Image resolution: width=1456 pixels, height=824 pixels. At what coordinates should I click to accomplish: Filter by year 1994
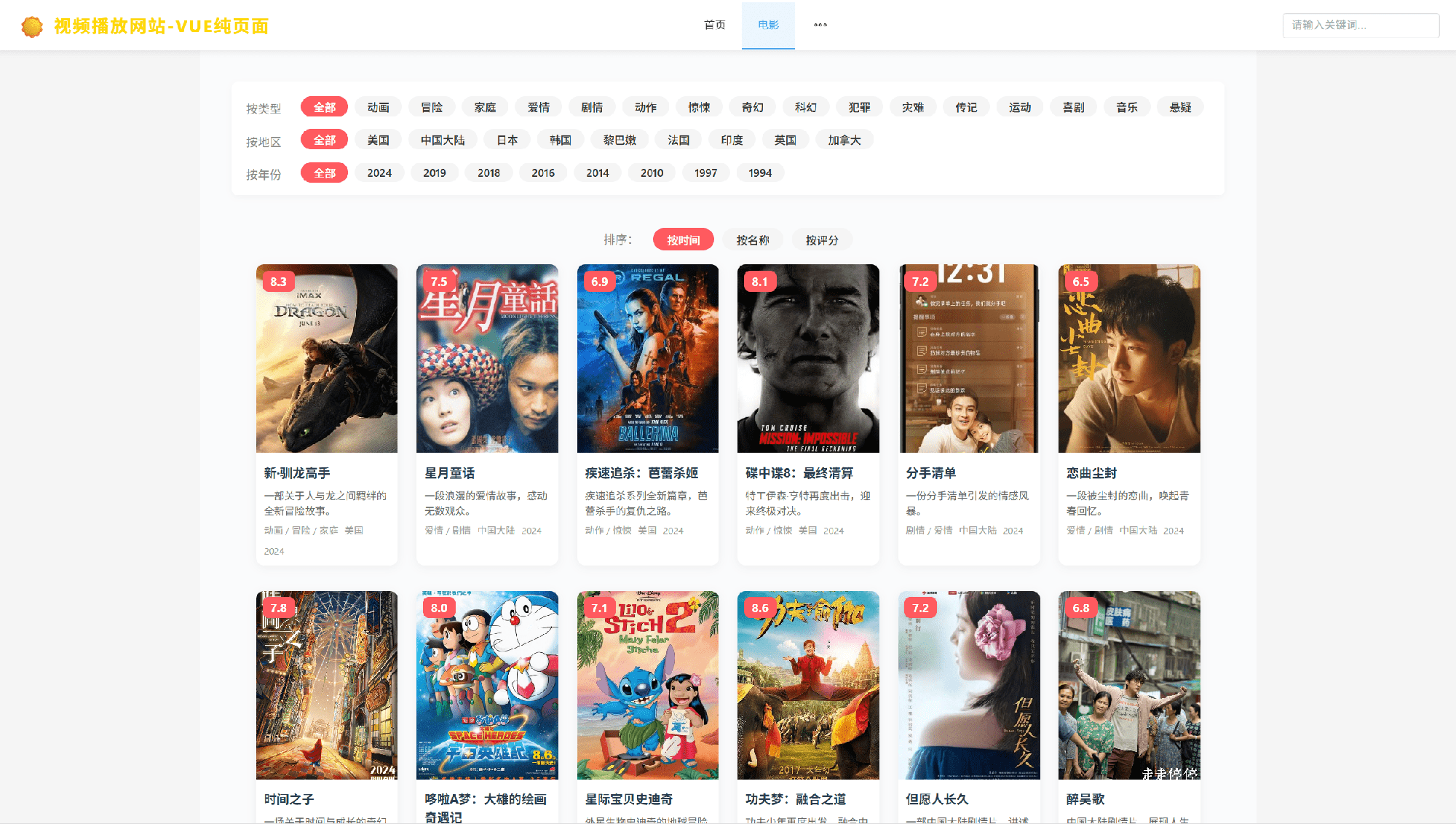coord(760,173)
